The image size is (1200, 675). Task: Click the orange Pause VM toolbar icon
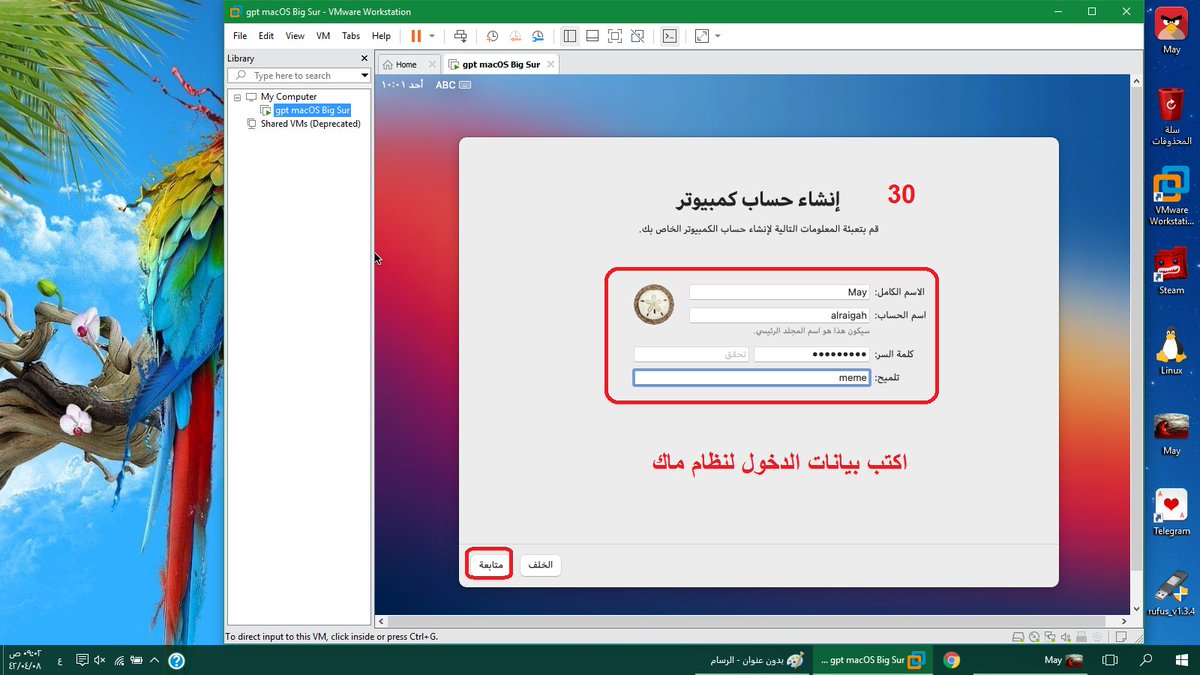(x=416, y=36)
